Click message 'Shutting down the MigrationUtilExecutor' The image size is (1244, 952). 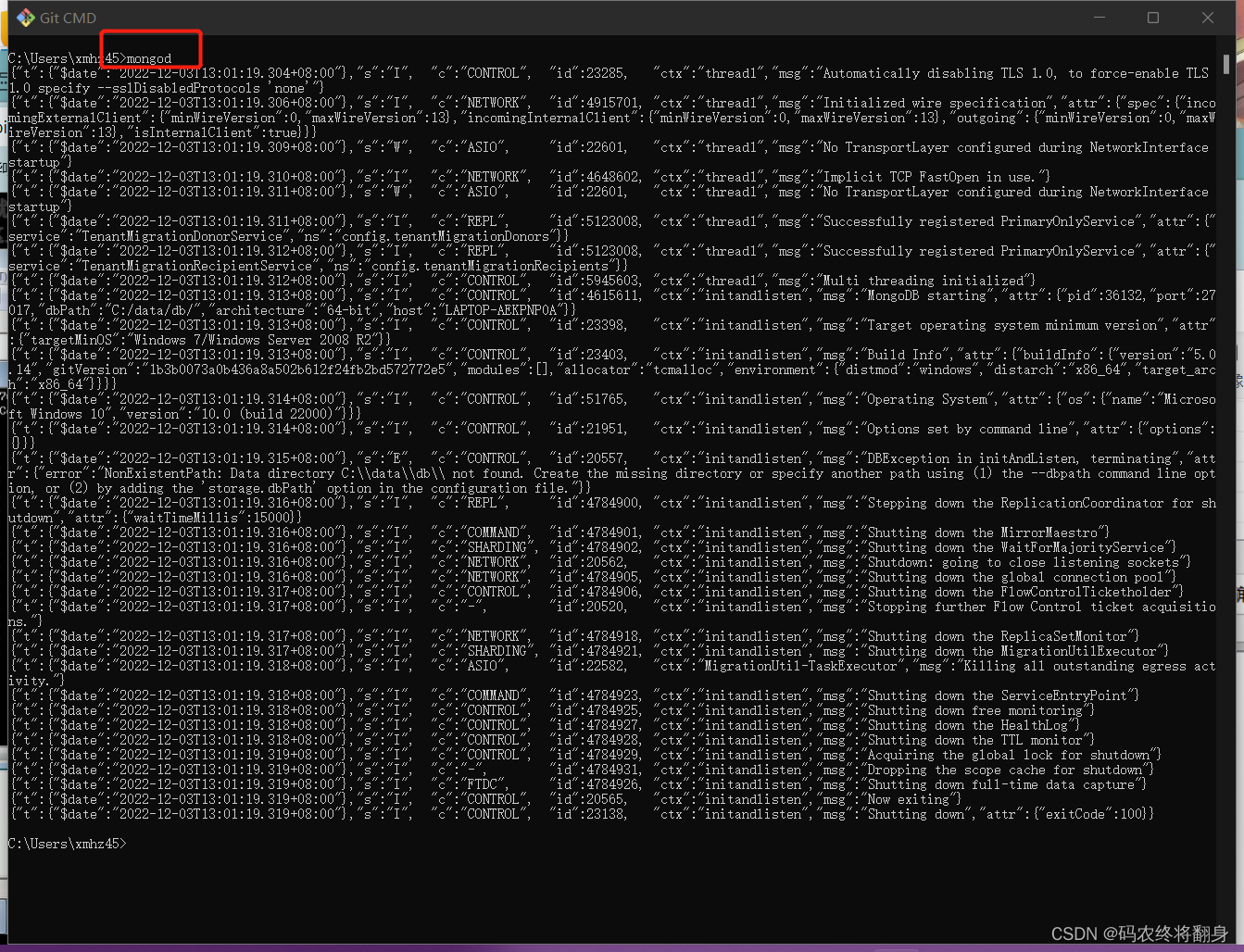1012,651
